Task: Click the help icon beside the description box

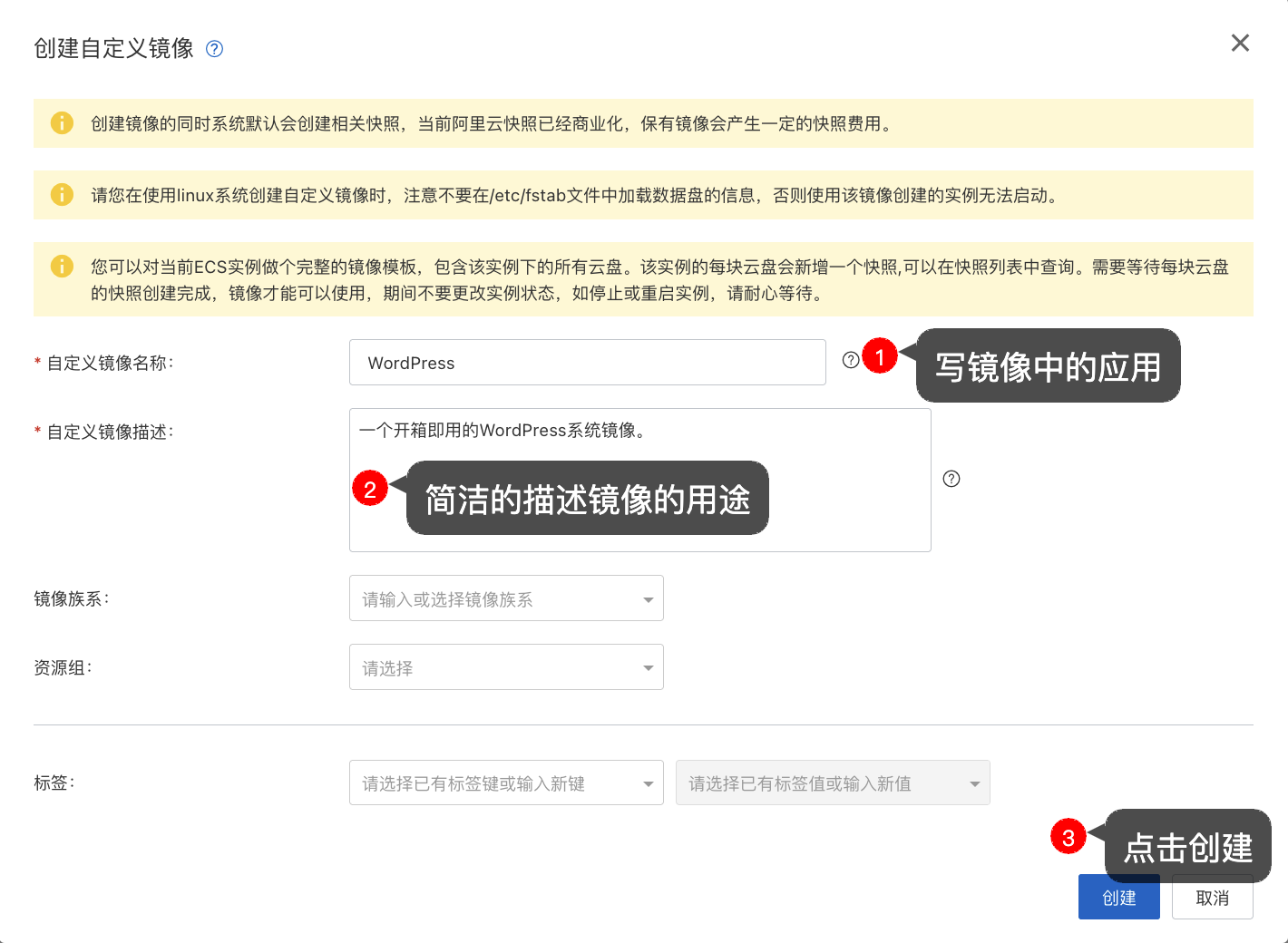Action: point(951,479)
